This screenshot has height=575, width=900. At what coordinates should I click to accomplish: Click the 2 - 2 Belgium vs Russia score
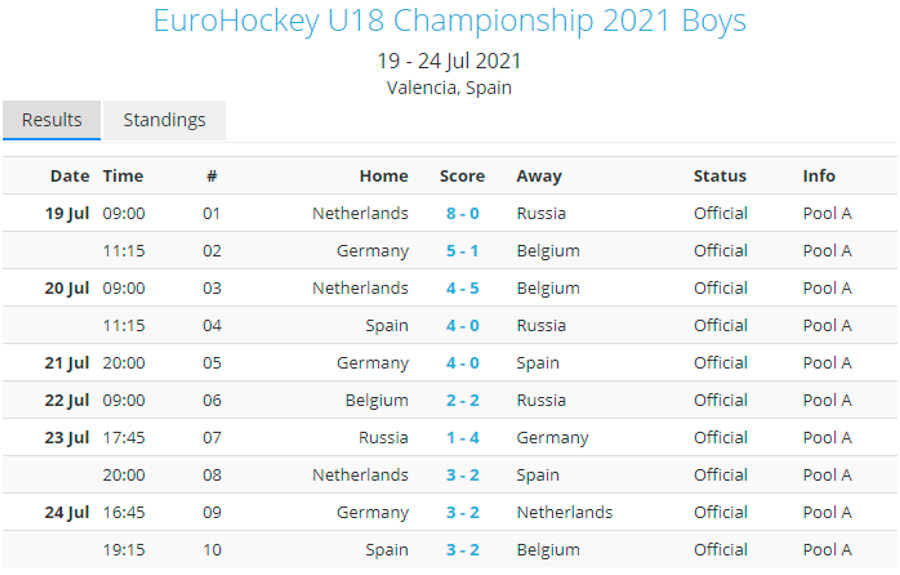(x=462, y=400)
